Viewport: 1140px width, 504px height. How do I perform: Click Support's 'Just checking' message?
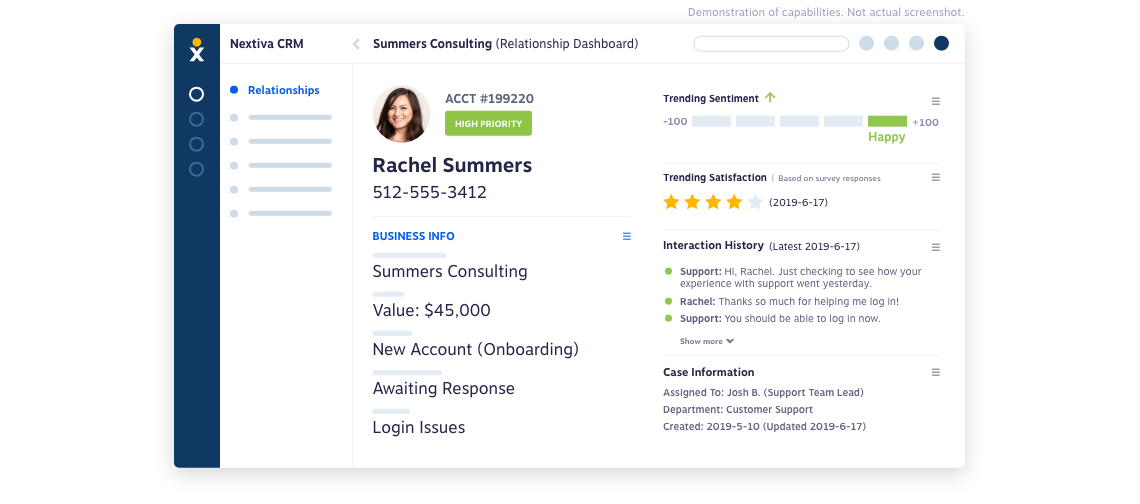800,278
